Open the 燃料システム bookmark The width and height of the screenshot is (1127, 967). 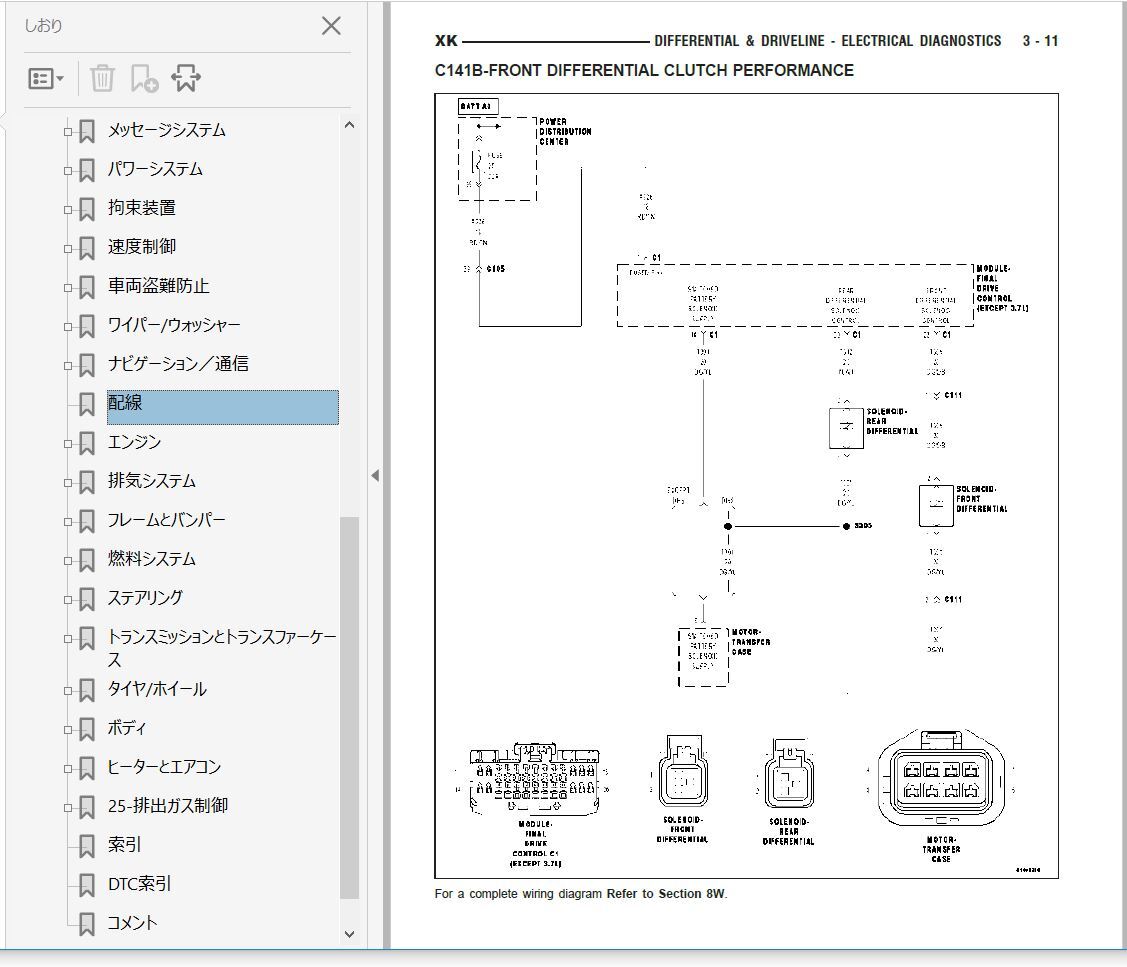152,559
